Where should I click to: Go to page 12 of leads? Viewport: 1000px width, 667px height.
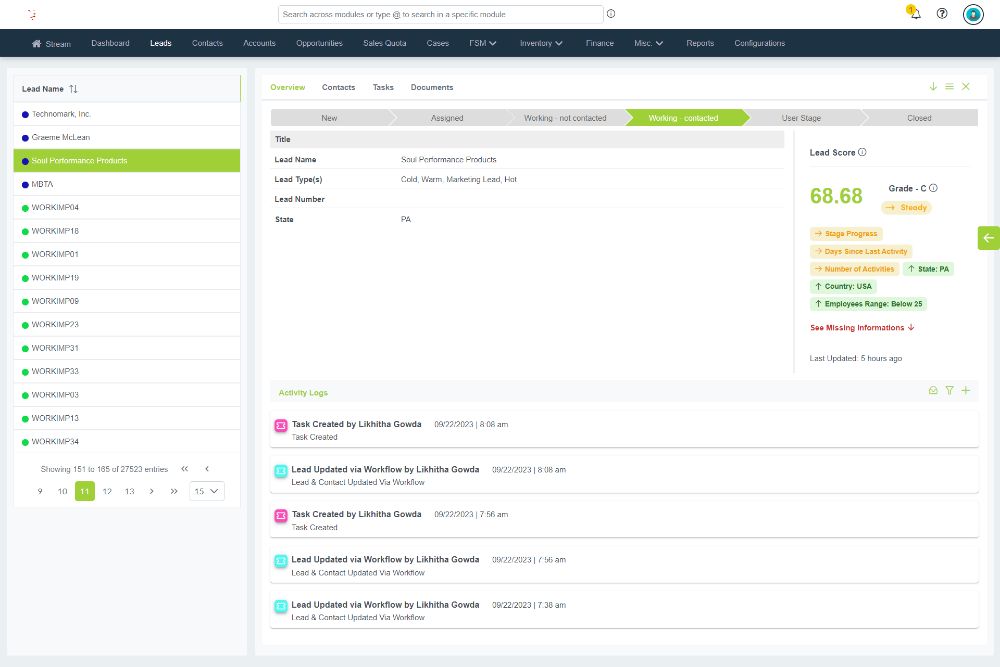(x=107, y=491)
